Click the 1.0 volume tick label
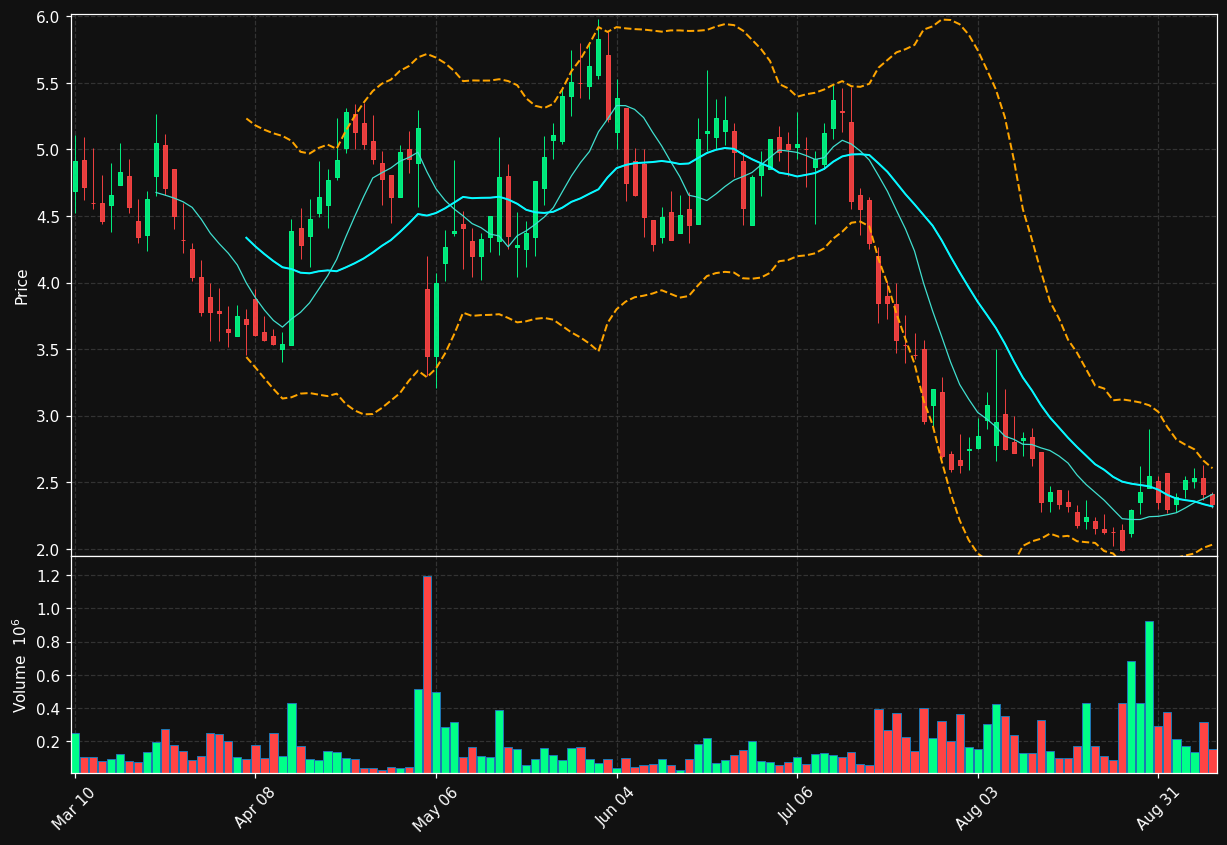The width and height of the screenshot is (1227, 845). [49, 609]
